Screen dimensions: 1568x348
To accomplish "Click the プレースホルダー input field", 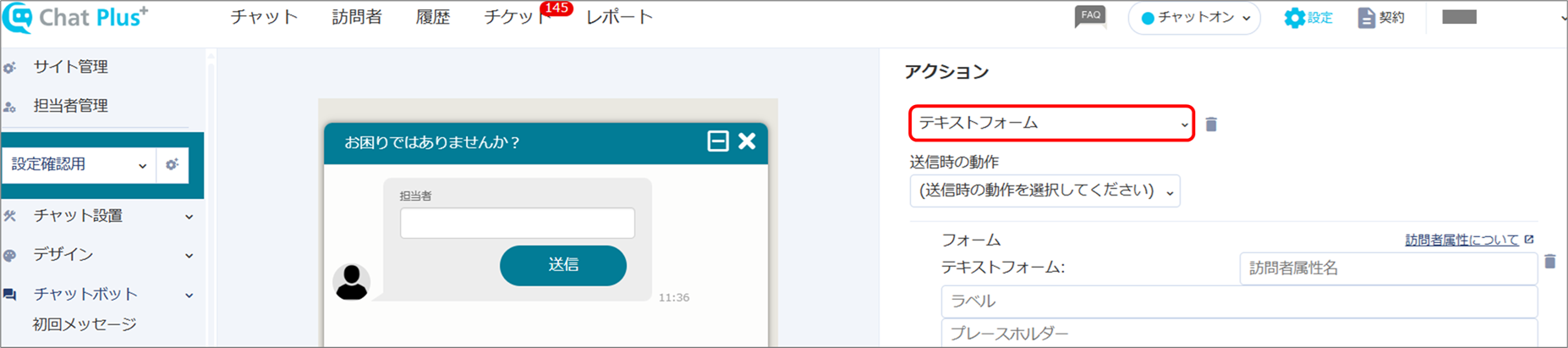I will tap(1239, 334).
